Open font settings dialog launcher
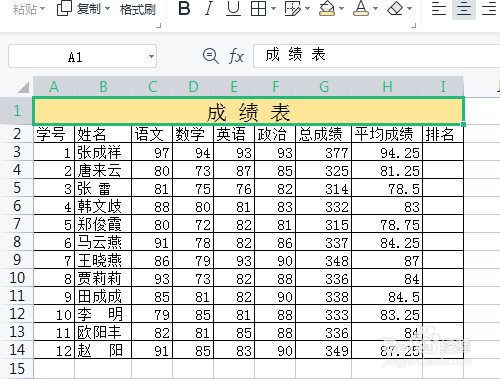This screenshot has width=500, height=379. coord(414,25)
